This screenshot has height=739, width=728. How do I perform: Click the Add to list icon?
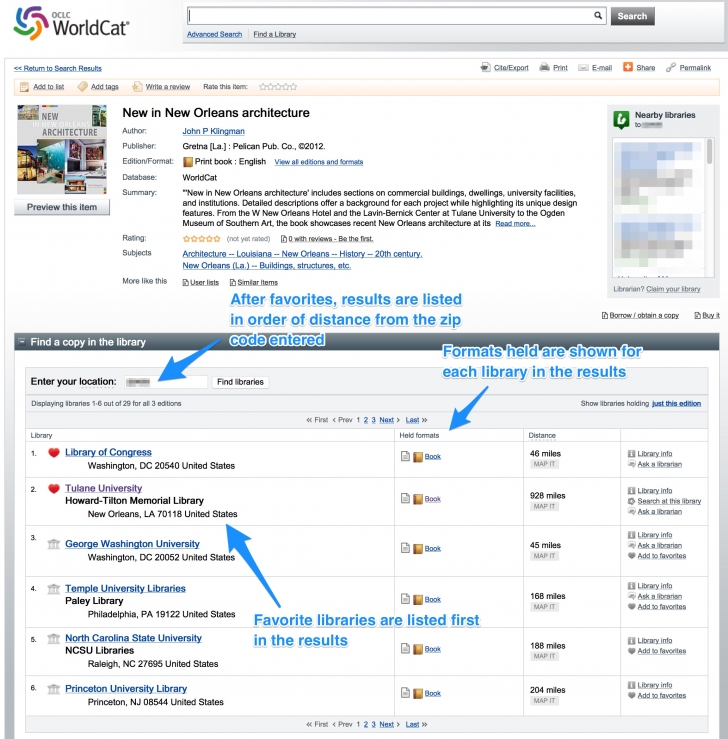click(24, 87)
